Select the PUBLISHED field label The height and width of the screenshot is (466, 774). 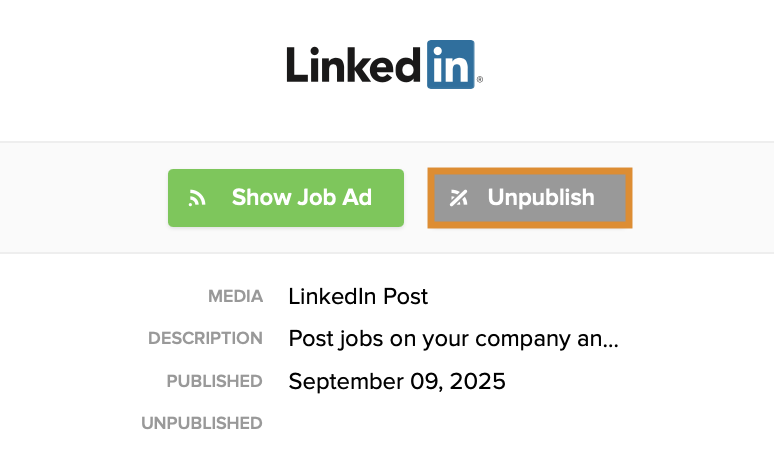(214, 381)
